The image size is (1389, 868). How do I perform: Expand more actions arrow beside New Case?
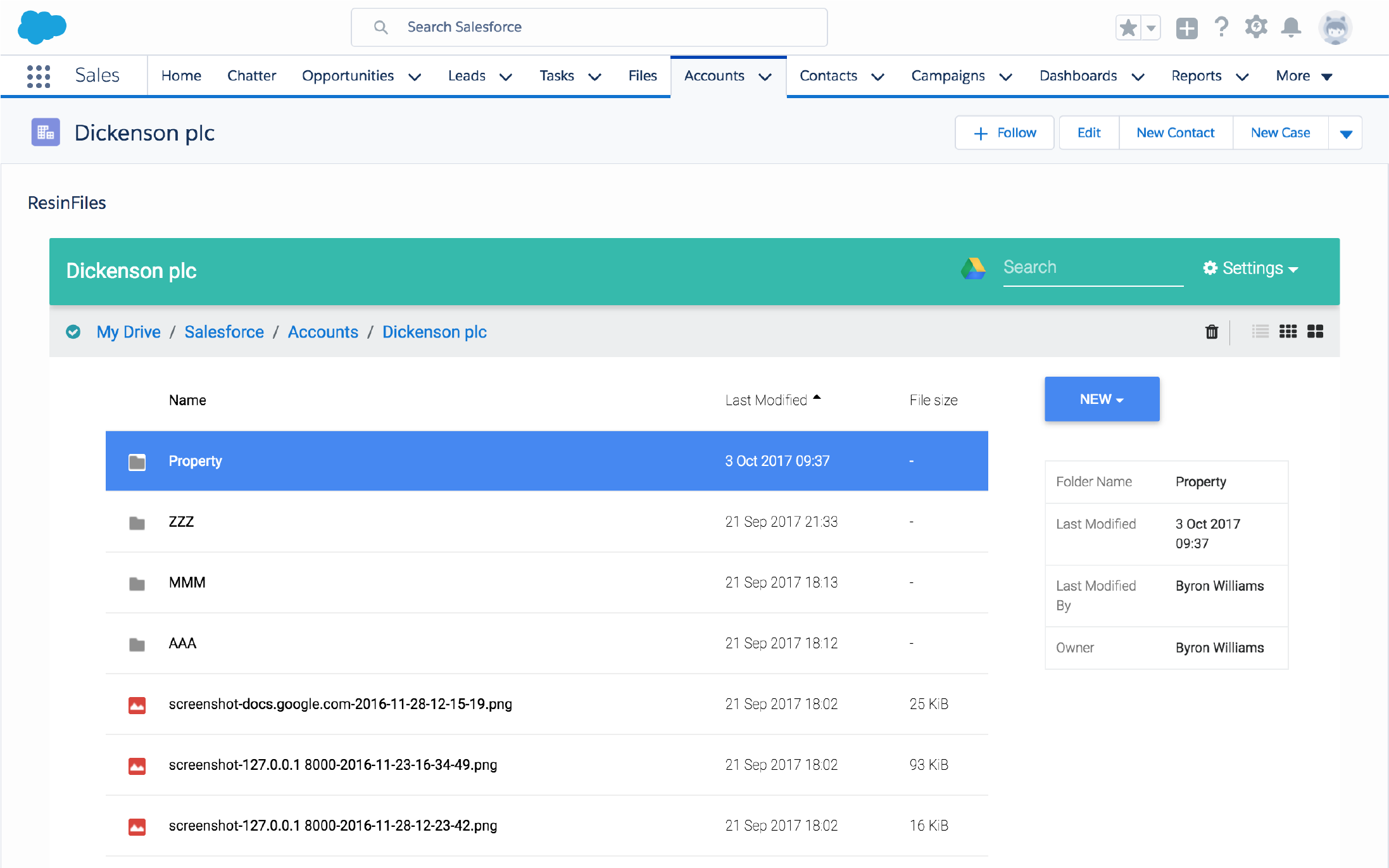[1346, 133]
